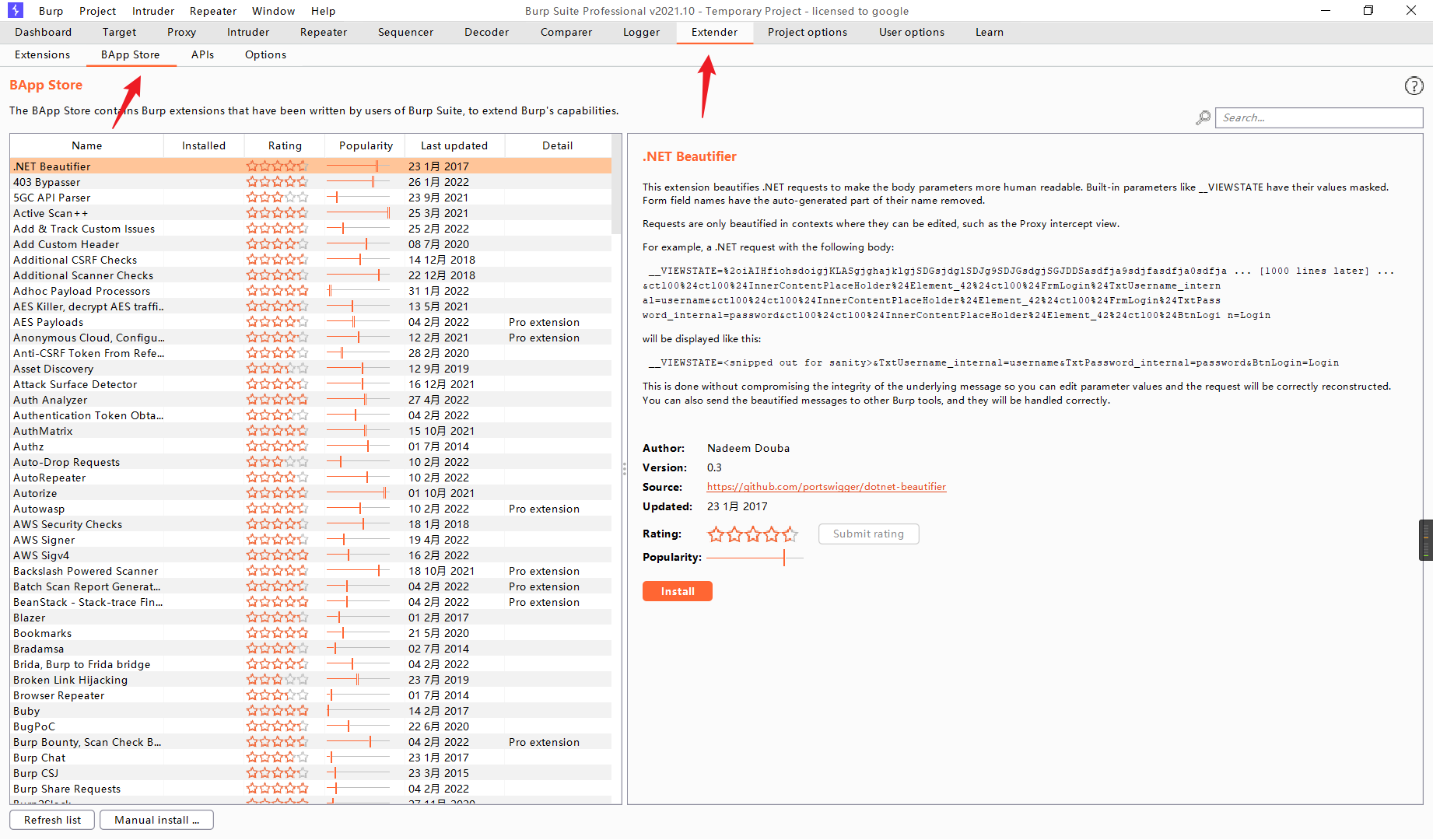This screenshot has width=1433, height=840.
Task: Select the AES Payloads extension
Action: 311,322
